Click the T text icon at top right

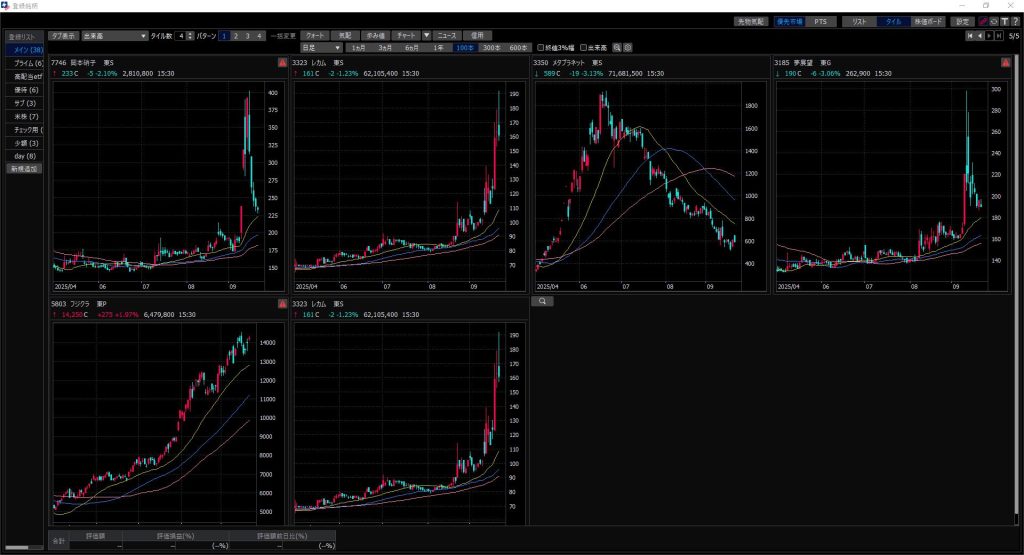tap(1004, 21)
